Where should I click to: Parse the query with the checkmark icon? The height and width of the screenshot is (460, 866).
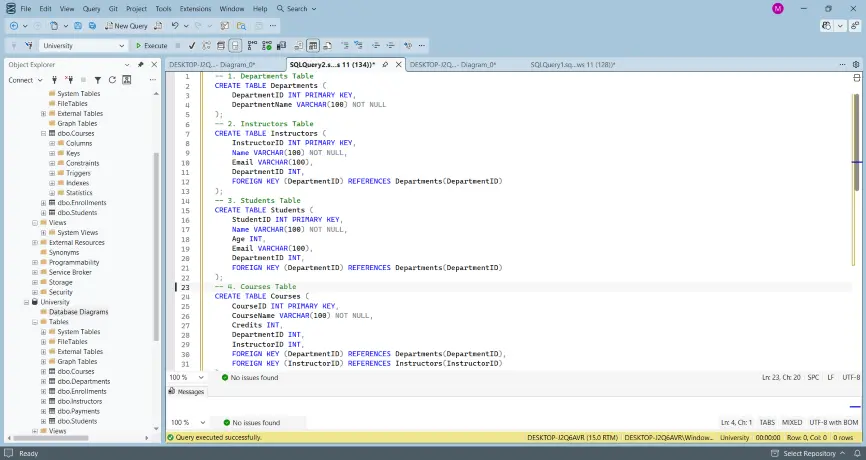tap(192, 46)
